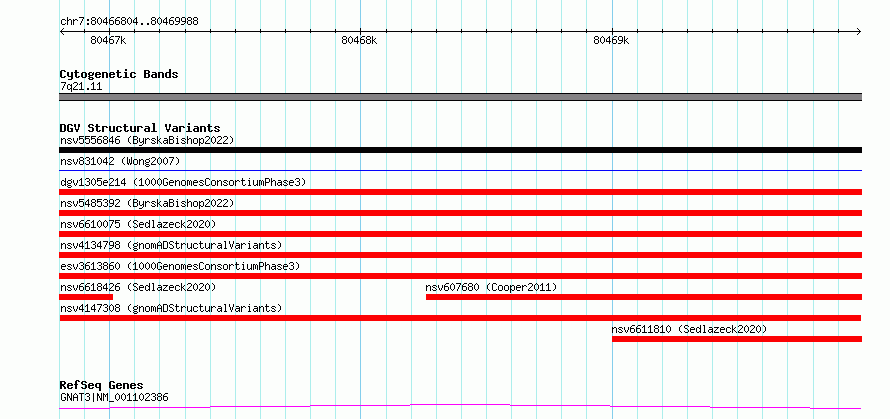This screenshot has width=890, height=419.
Task: Click the 7q21.11 band label
Action: pos(81,87)
